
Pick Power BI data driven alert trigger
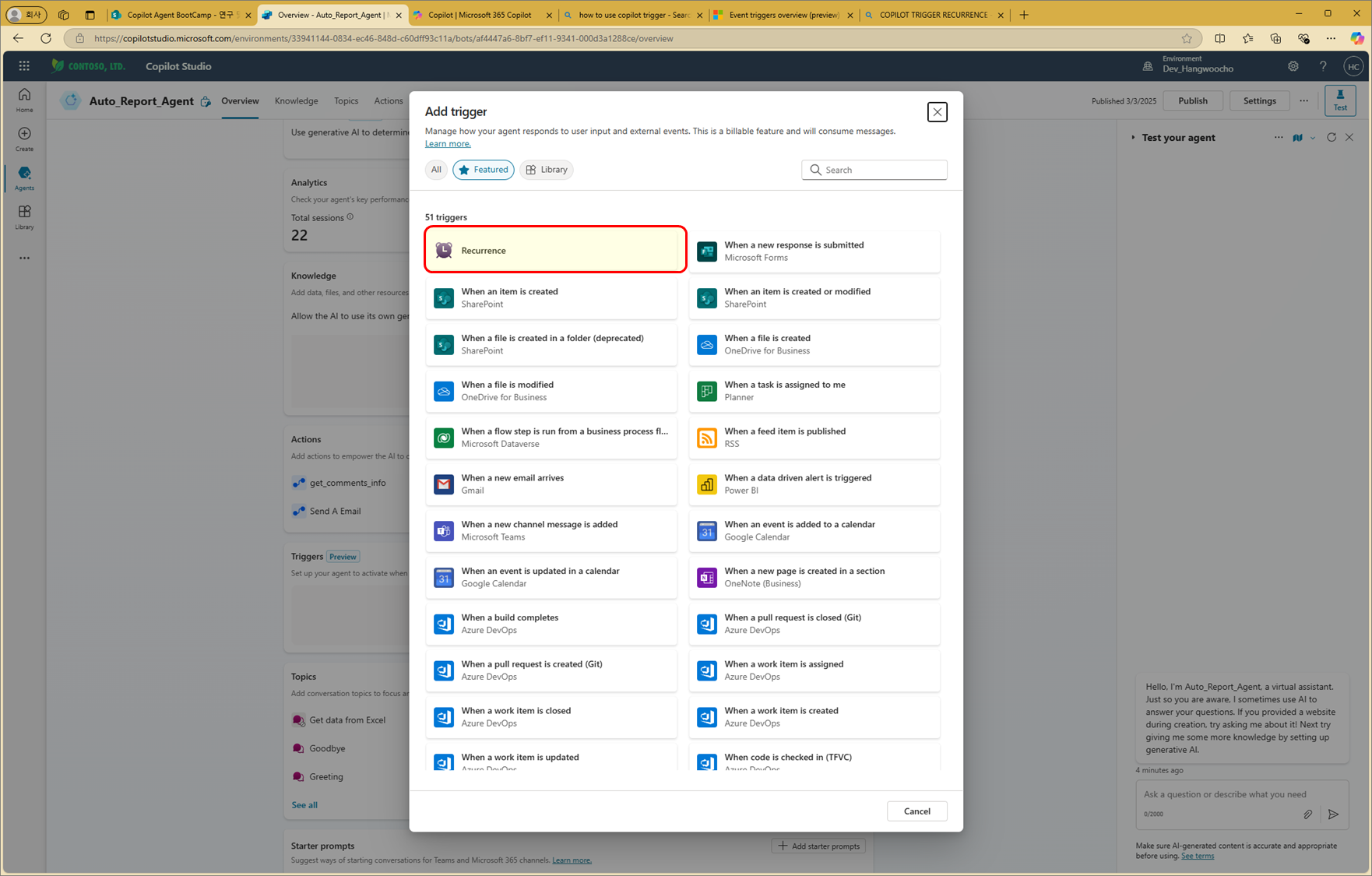[814, 484]
